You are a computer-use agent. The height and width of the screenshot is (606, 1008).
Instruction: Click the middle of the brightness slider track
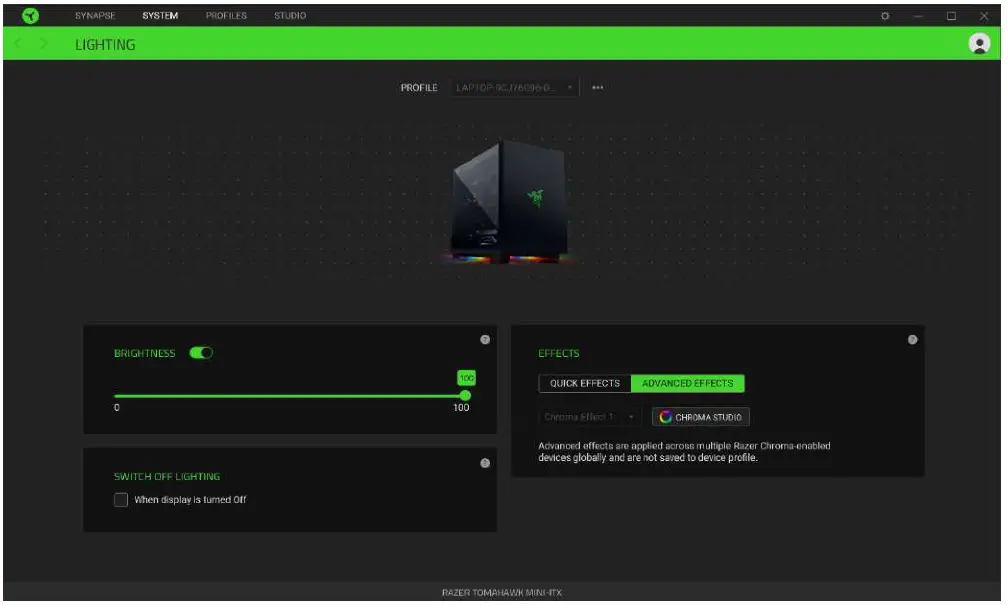point(290,396)
